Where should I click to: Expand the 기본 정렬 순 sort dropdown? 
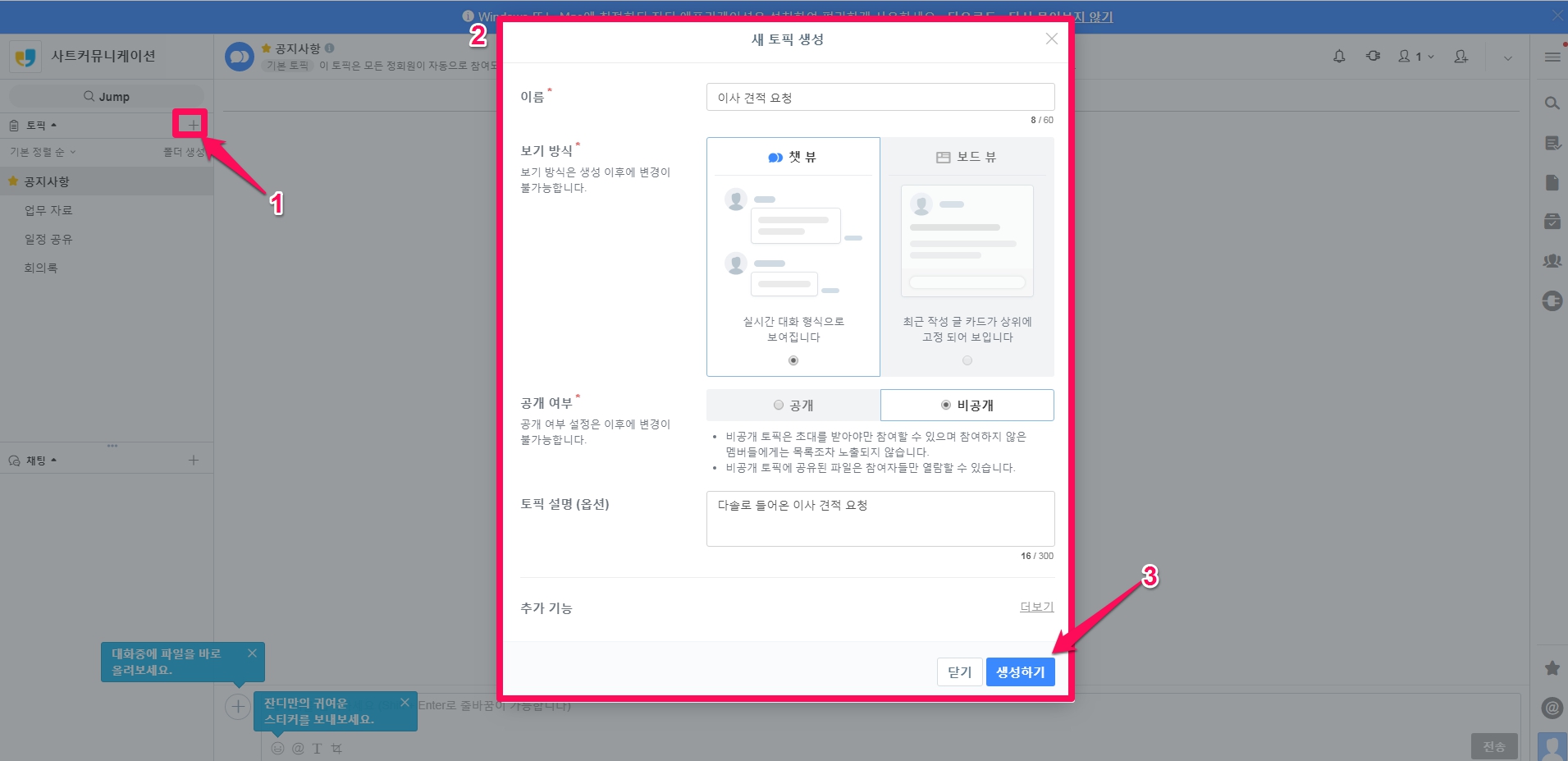43,152
